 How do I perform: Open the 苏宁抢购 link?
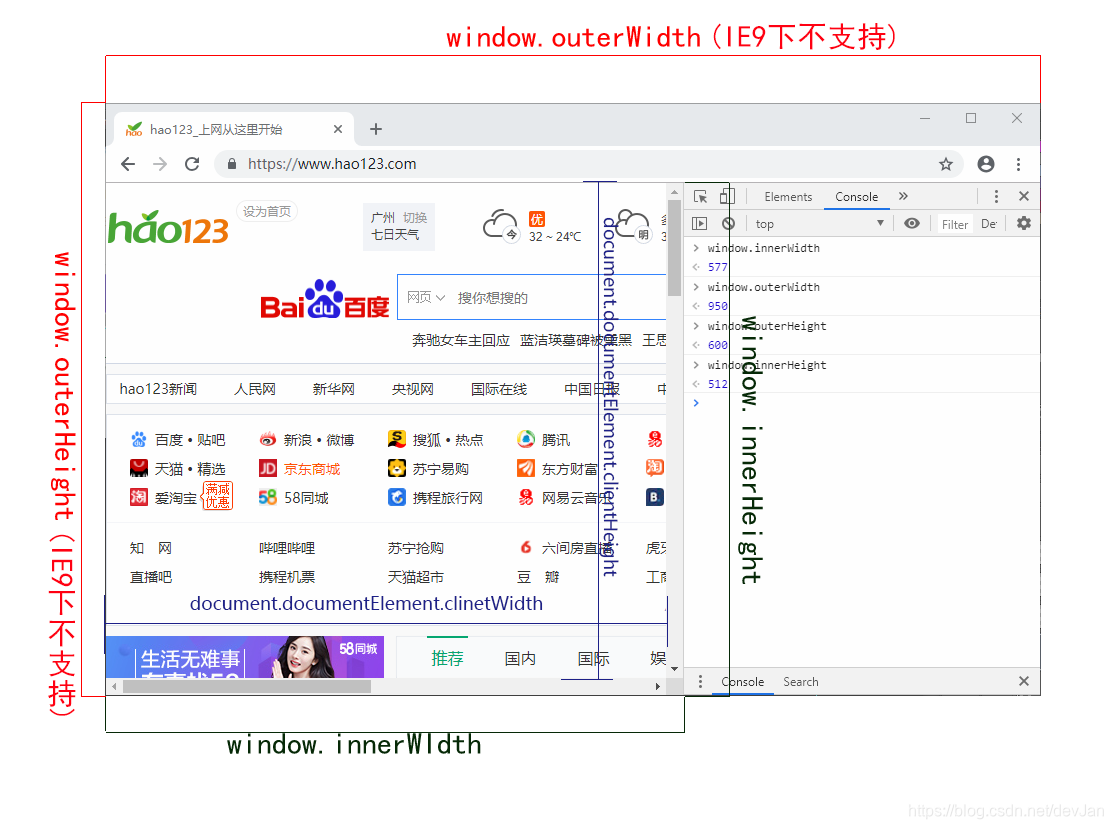415,548
